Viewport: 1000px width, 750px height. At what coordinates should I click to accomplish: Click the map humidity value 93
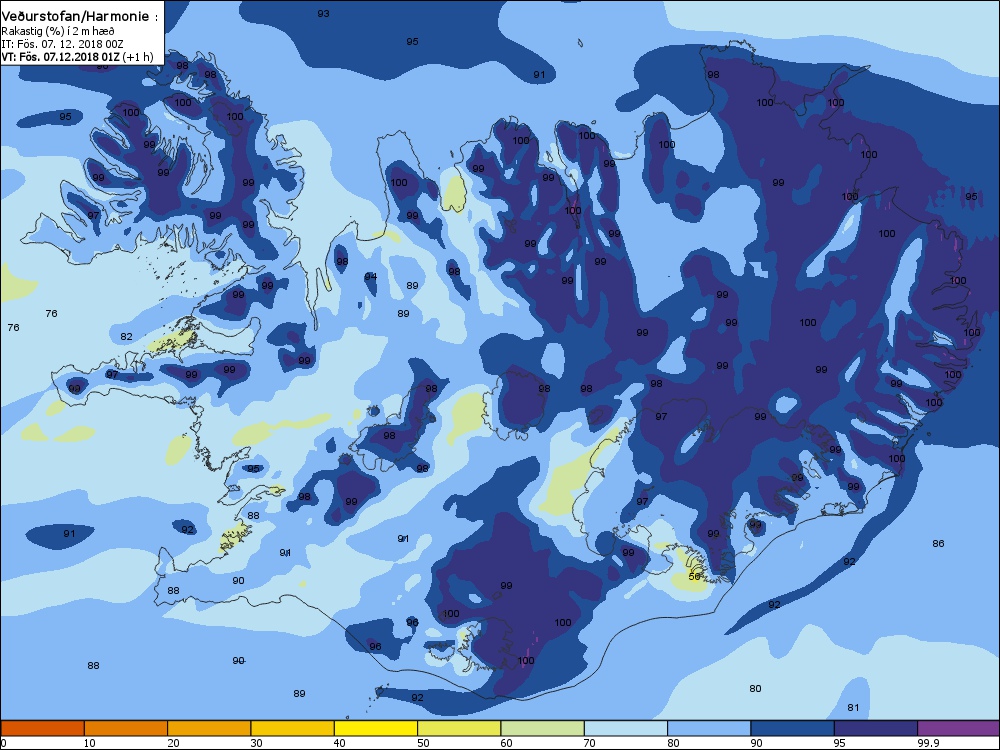click(323, 13)
